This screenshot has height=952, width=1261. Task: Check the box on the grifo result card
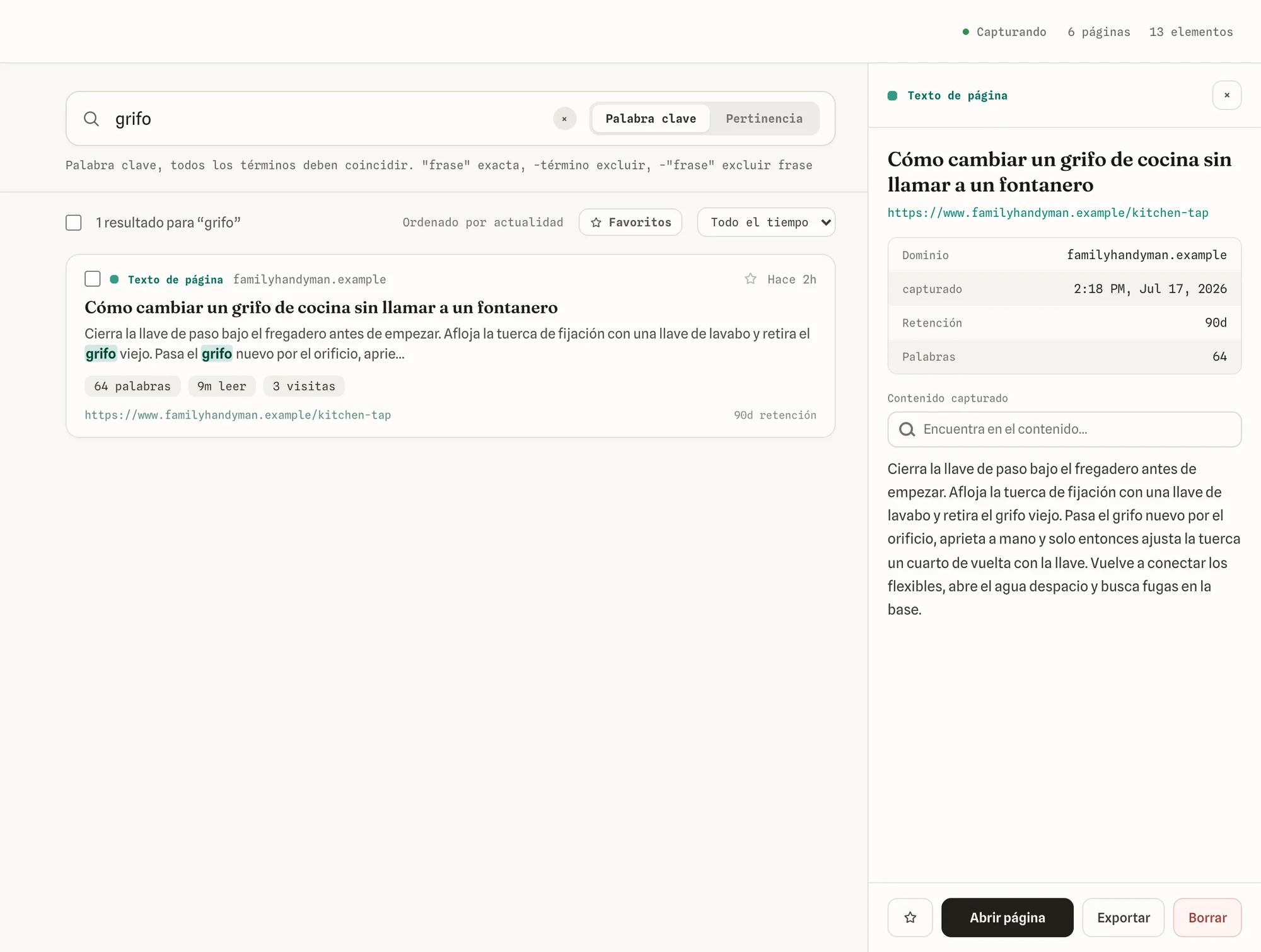(x=93, y=279)
